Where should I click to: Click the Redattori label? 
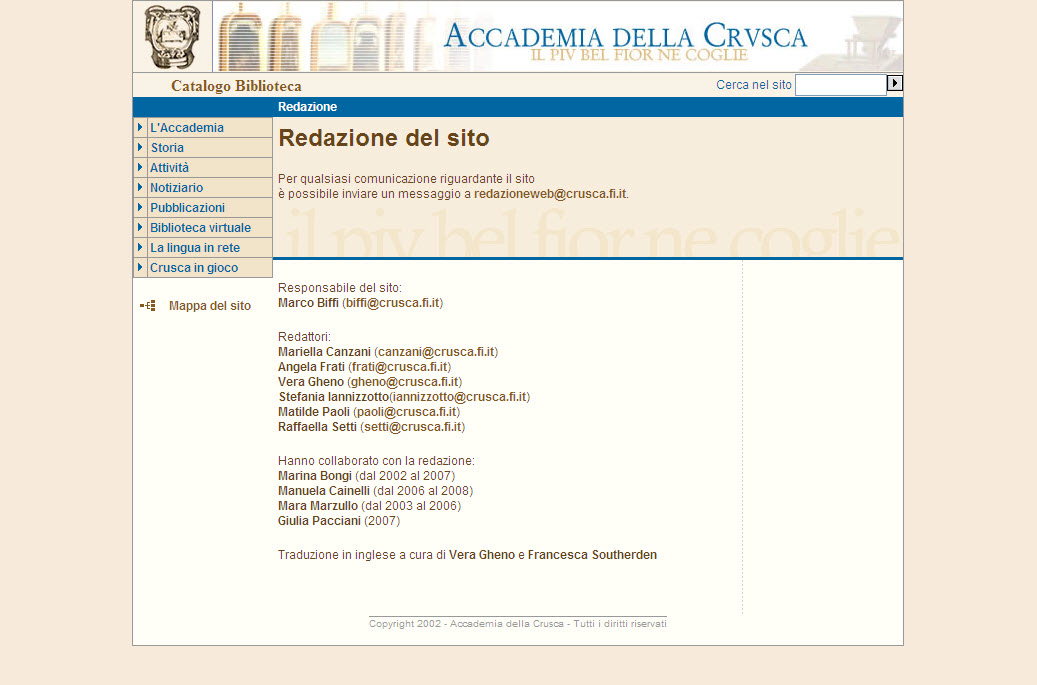[x=304, y=337]
